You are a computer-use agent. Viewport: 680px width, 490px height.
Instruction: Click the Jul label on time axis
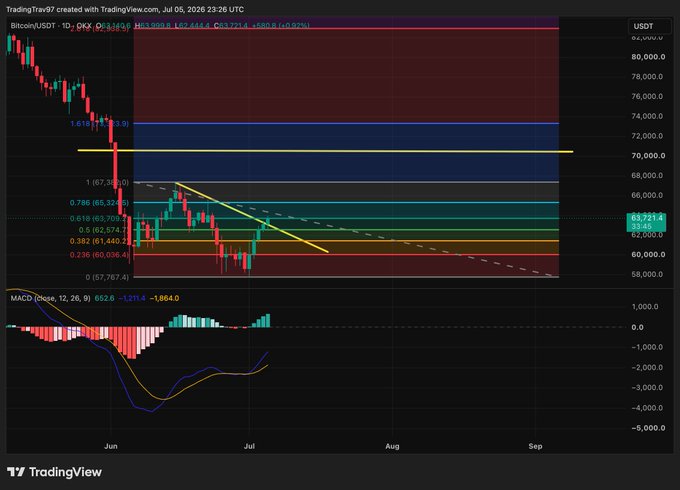pos(249,446)
